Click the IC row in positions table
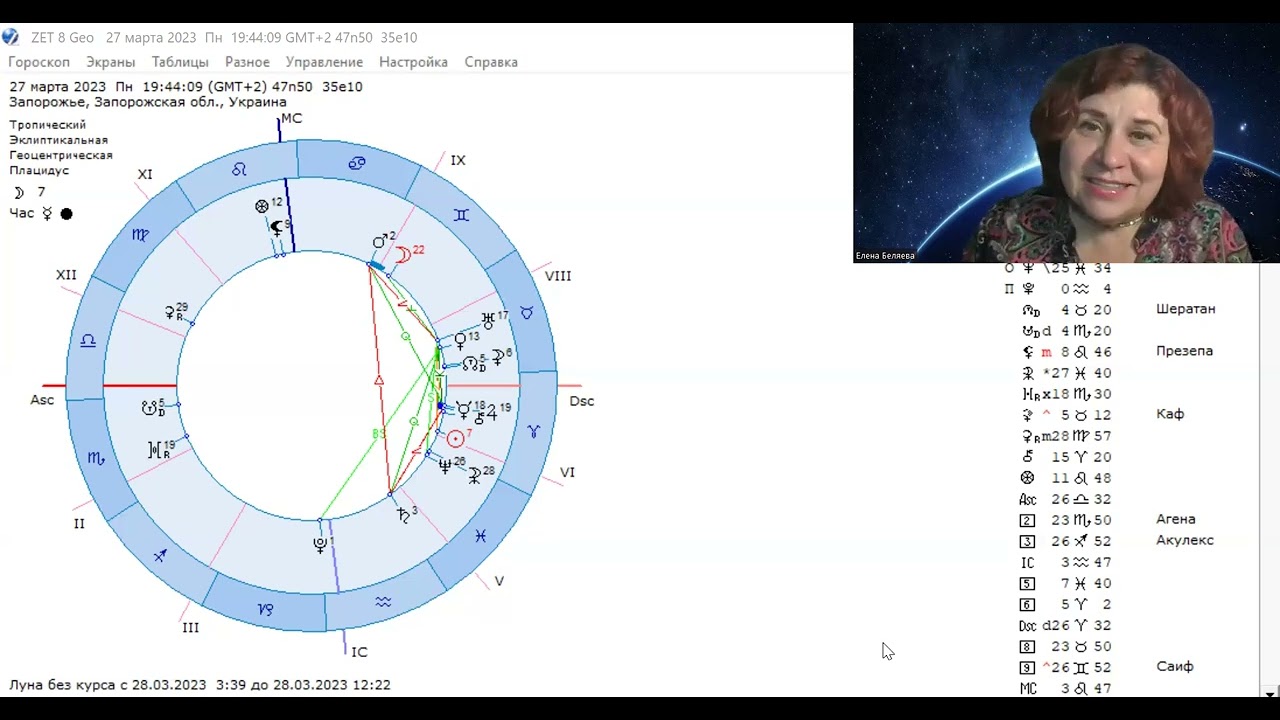The width and height of the screenshot is (1280, 720). click(1065, 562)
